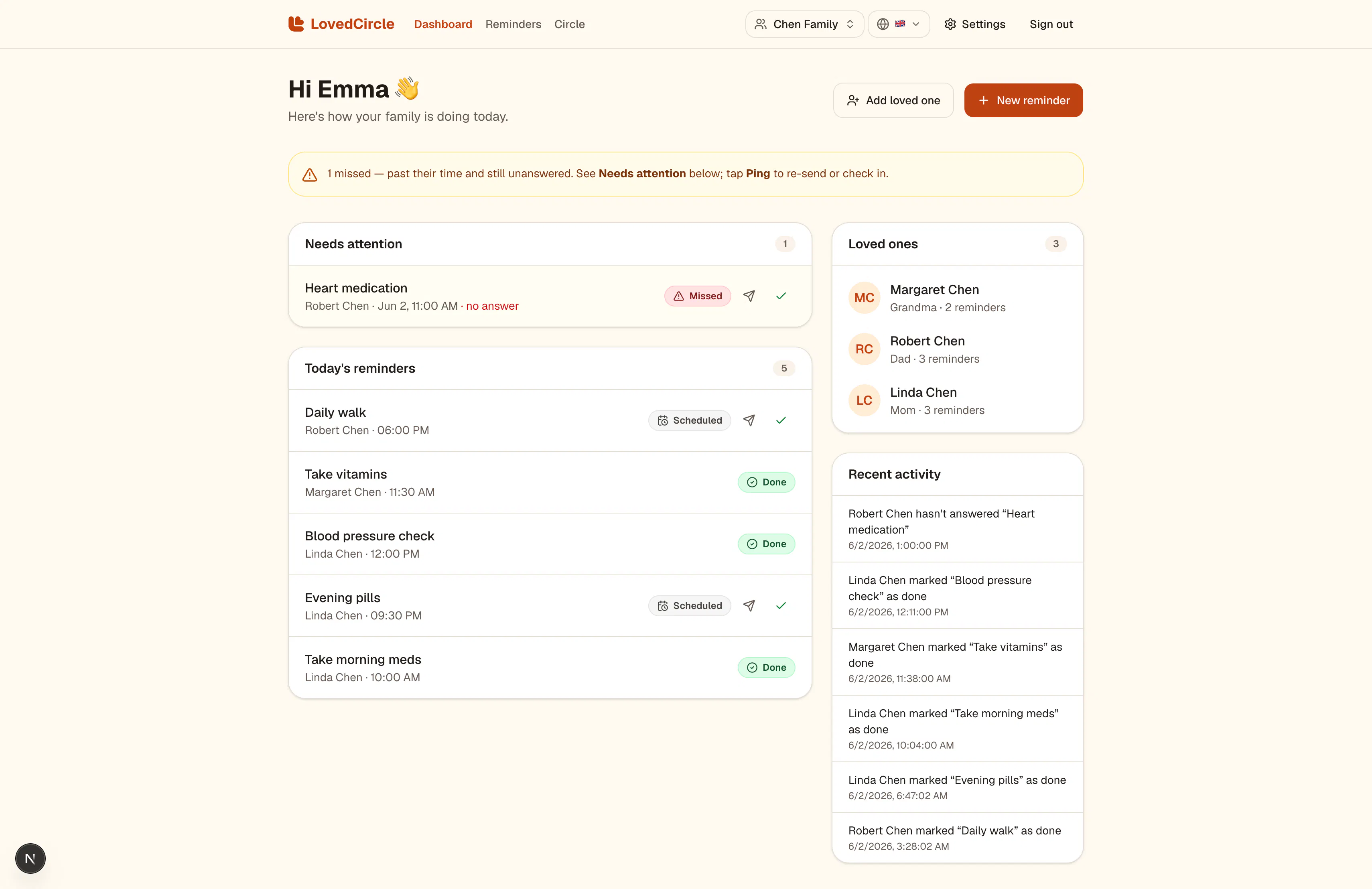Click activity 'Robert Chen marked Daily walk as done'
Viewport: 1372px width, 889px height.
coord(957,838)
